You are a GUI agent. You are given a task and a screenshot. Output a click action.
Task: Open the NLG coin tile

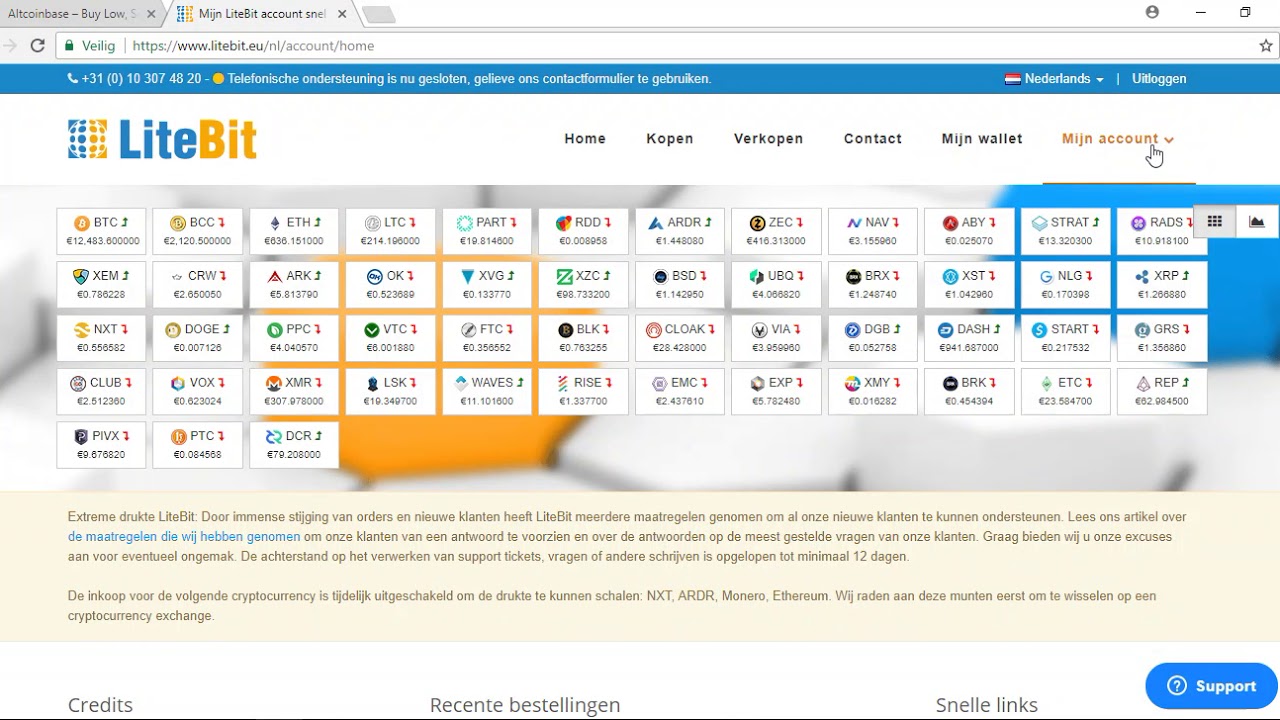(1066, 284)
